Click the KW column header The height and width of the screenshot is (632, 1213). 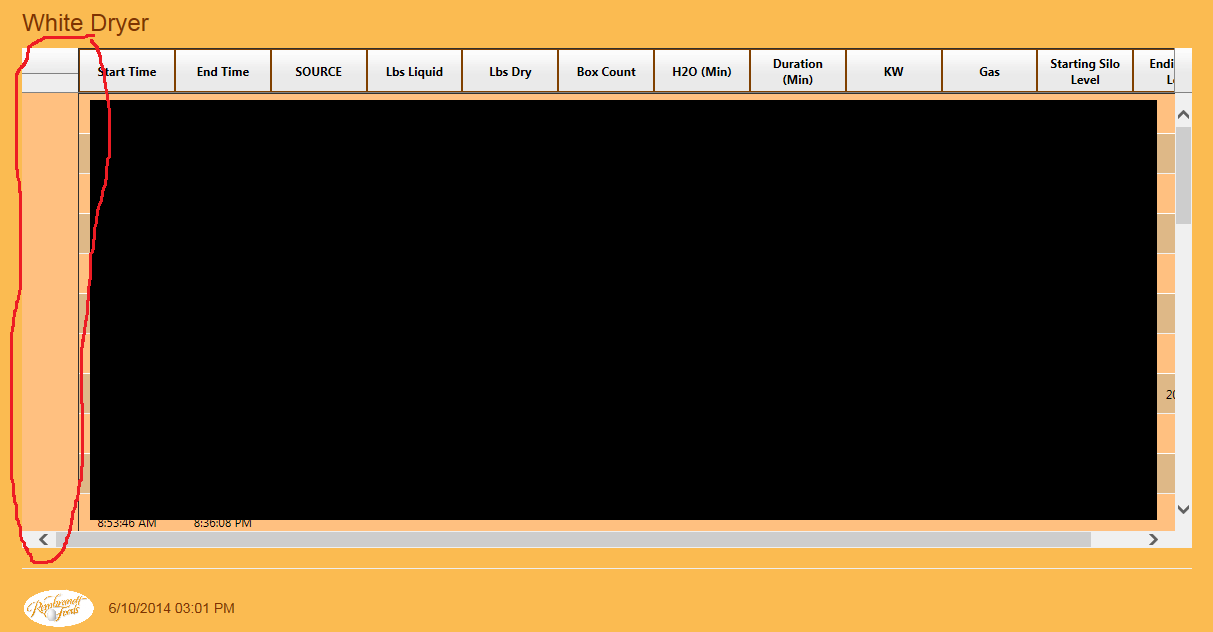click(894, 71)
